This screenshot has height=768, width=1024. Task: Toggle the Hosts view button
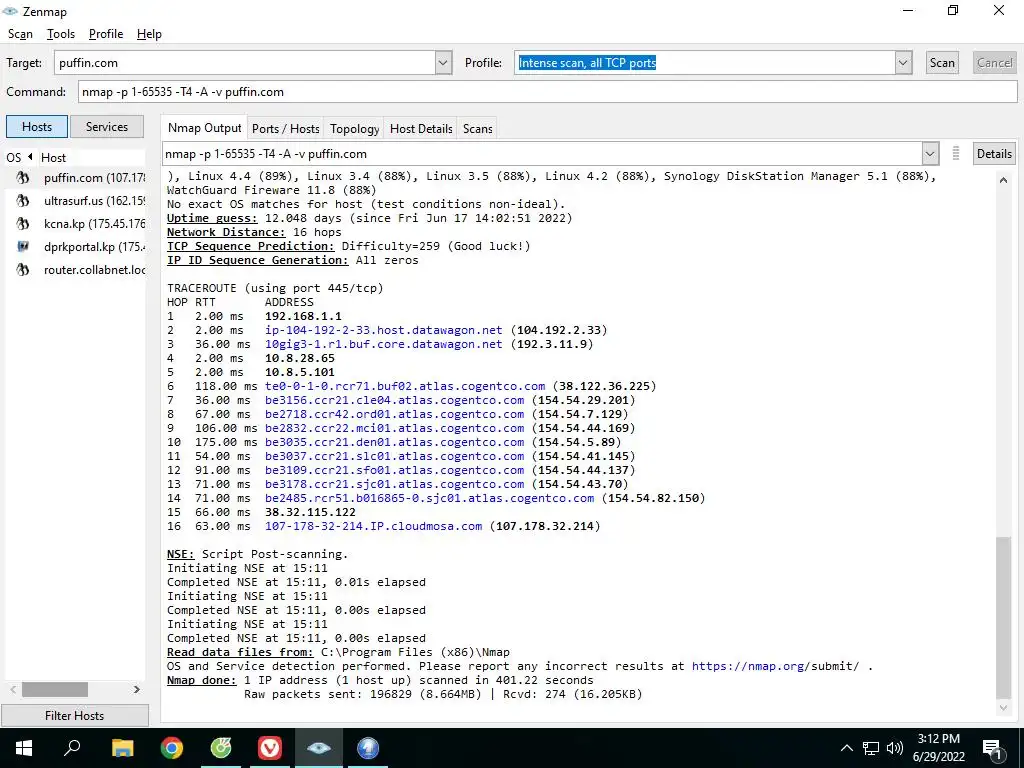pyautogui.click(x=37, y=127)
